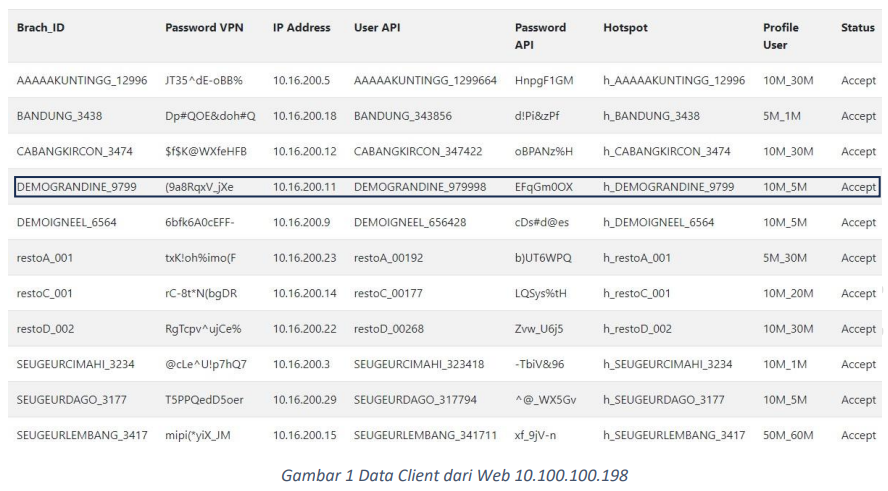This screenshot has width=888, height=491.
Task: Click the Password VPN column header
Action: pos(205,28)
